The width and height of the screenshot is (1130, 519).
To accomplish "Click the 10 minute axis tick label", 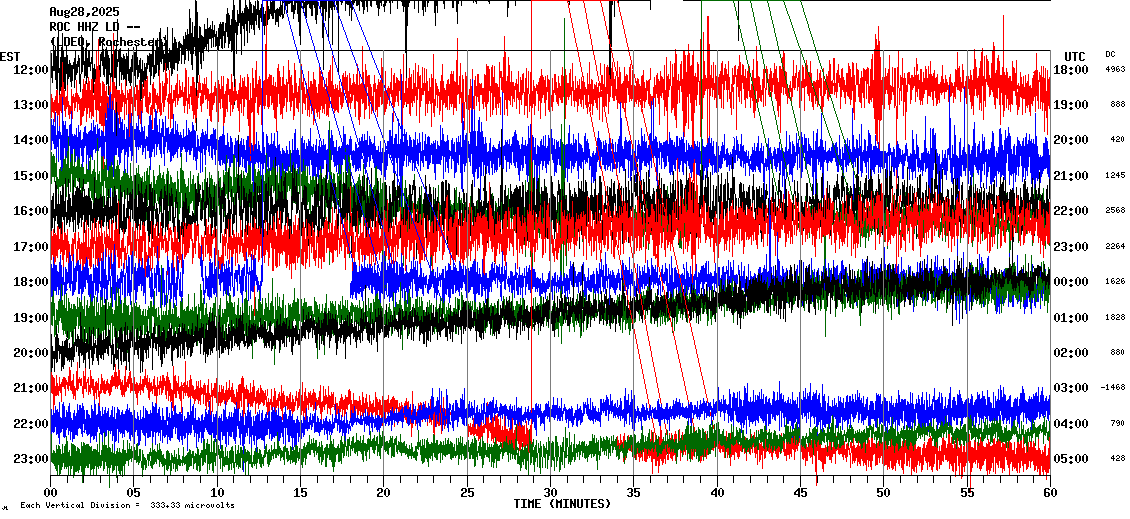I will tap(217, 493).
